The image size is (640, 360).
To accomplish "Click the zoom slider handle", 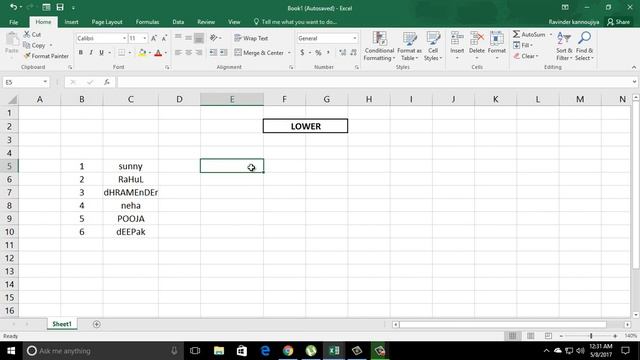I will [x=591, y=336].
